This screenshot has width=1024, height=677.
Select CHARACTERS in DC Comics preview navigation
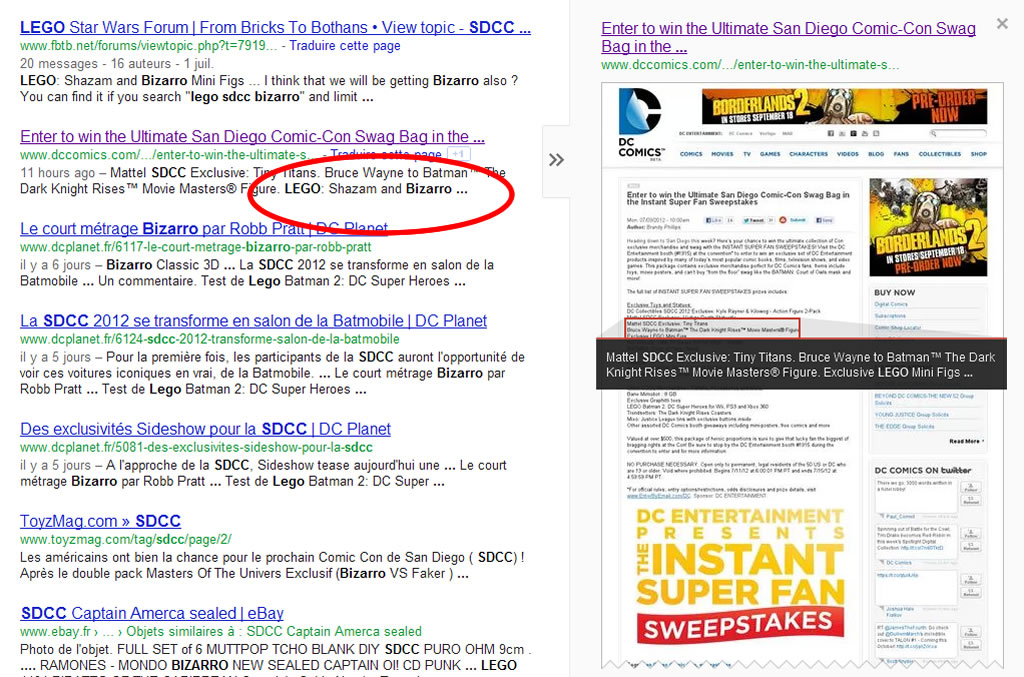click(807, 154)
